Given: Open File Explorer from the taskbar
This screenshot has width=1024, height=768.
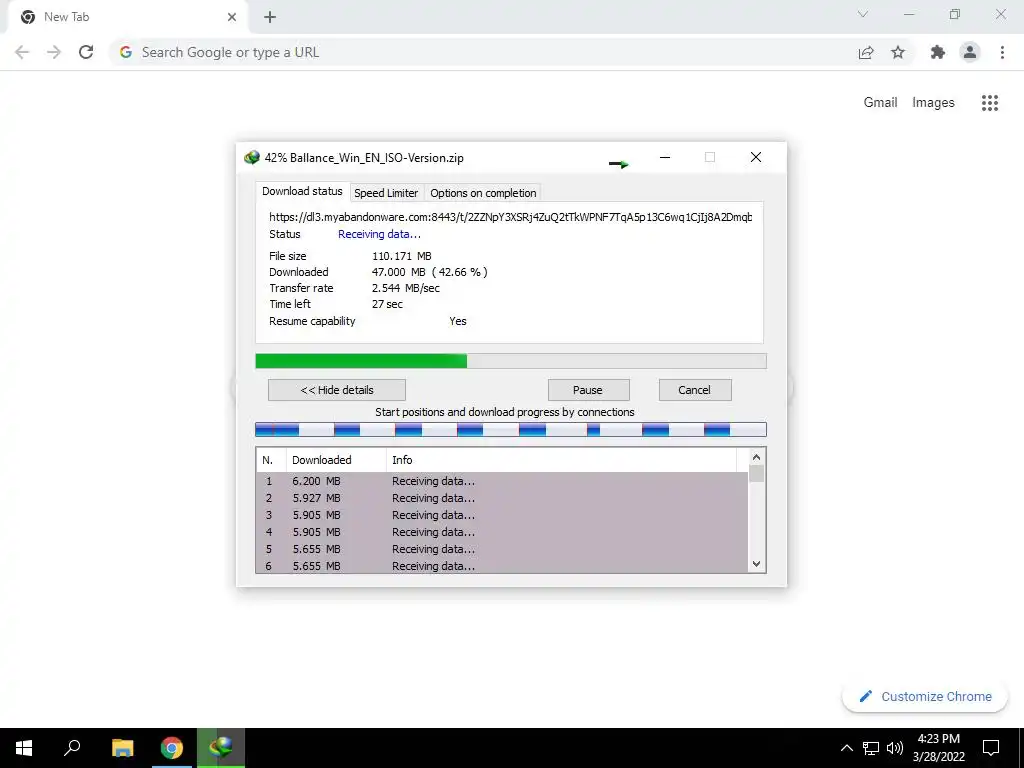Looking at the screenshot, I should pyautogui.click(x=122, y=748).
